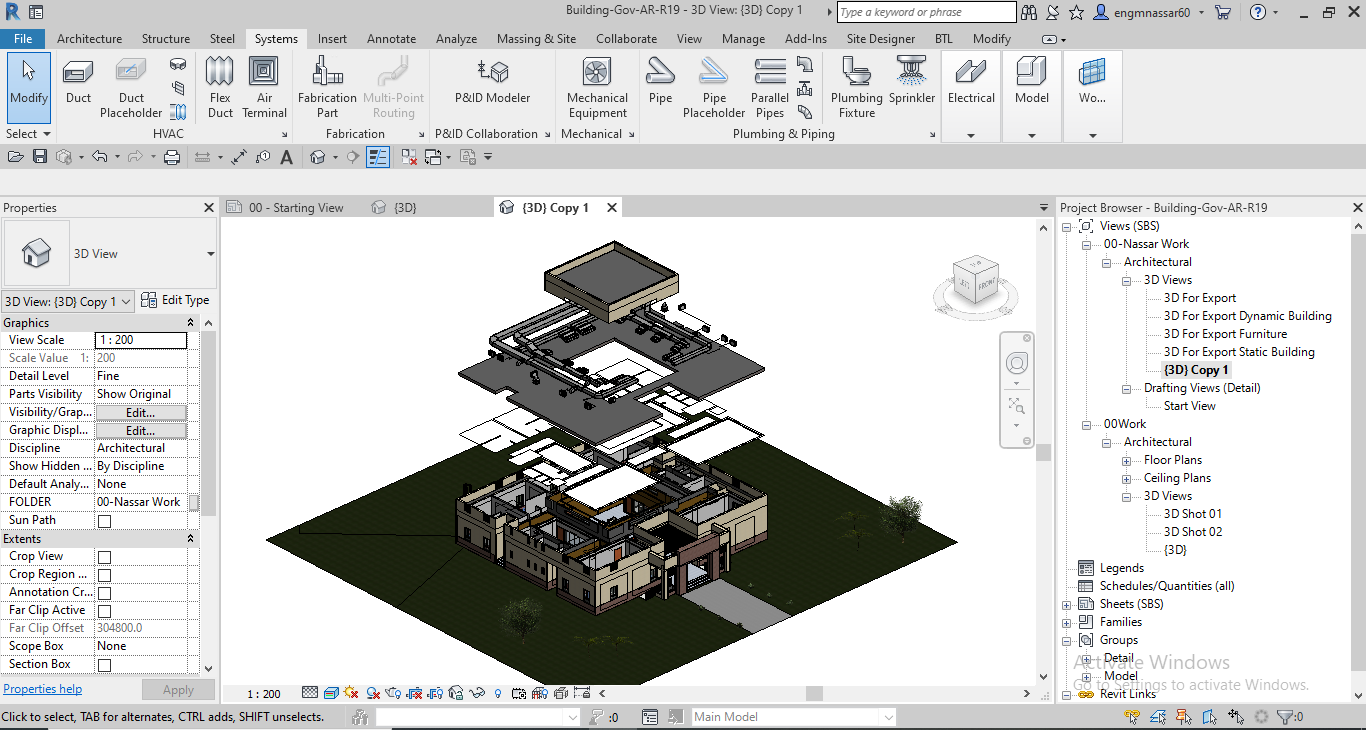Select the Pipe Placeholder tool
The width and height of the screenshot is (1366, 730).
713,86
